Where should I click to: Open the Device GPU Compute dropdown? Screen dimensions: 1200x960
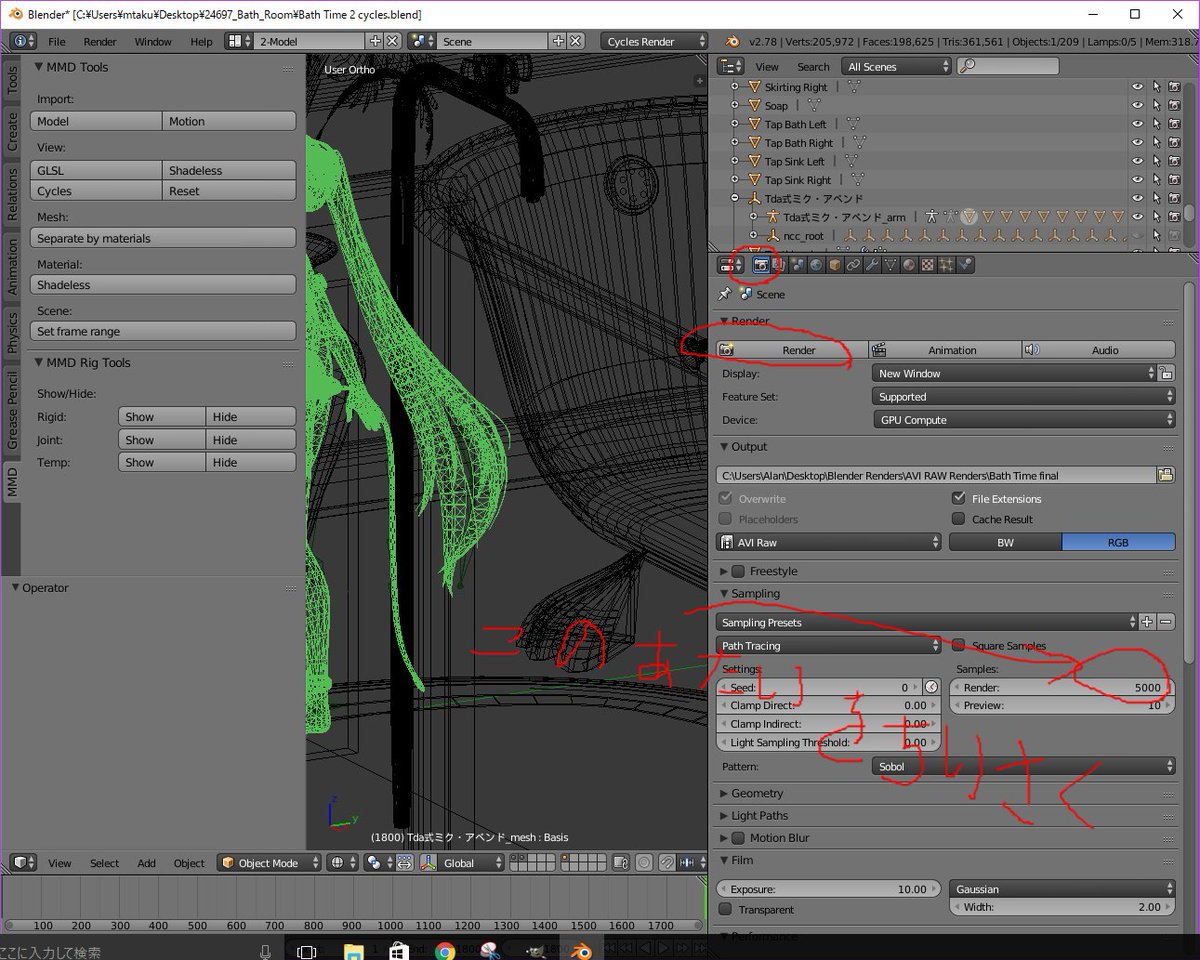click(1024, 420)
